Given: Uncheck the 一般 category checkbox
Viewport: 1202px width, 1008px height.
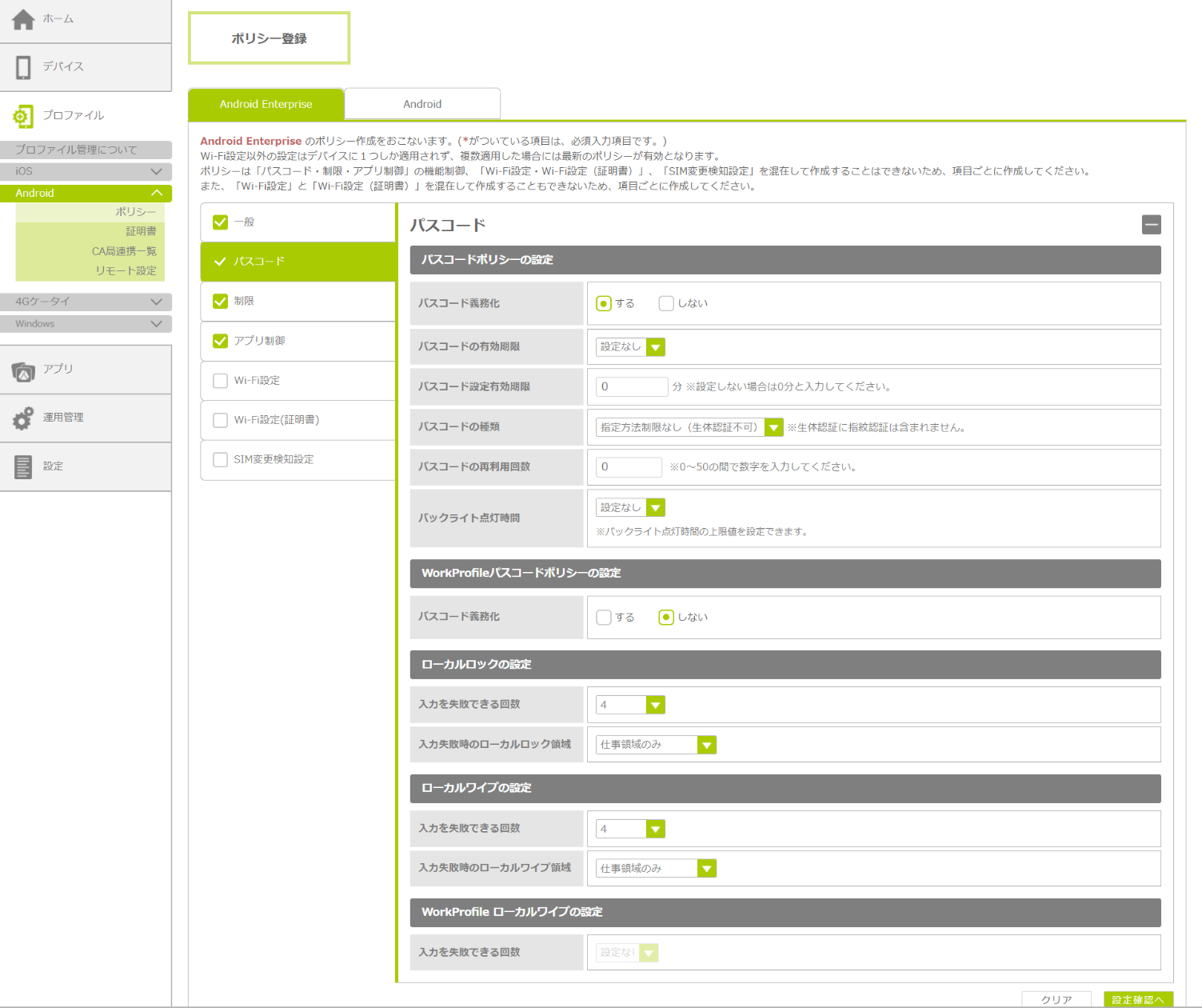Looking at the screenshot, I should [x=221, y=222].
